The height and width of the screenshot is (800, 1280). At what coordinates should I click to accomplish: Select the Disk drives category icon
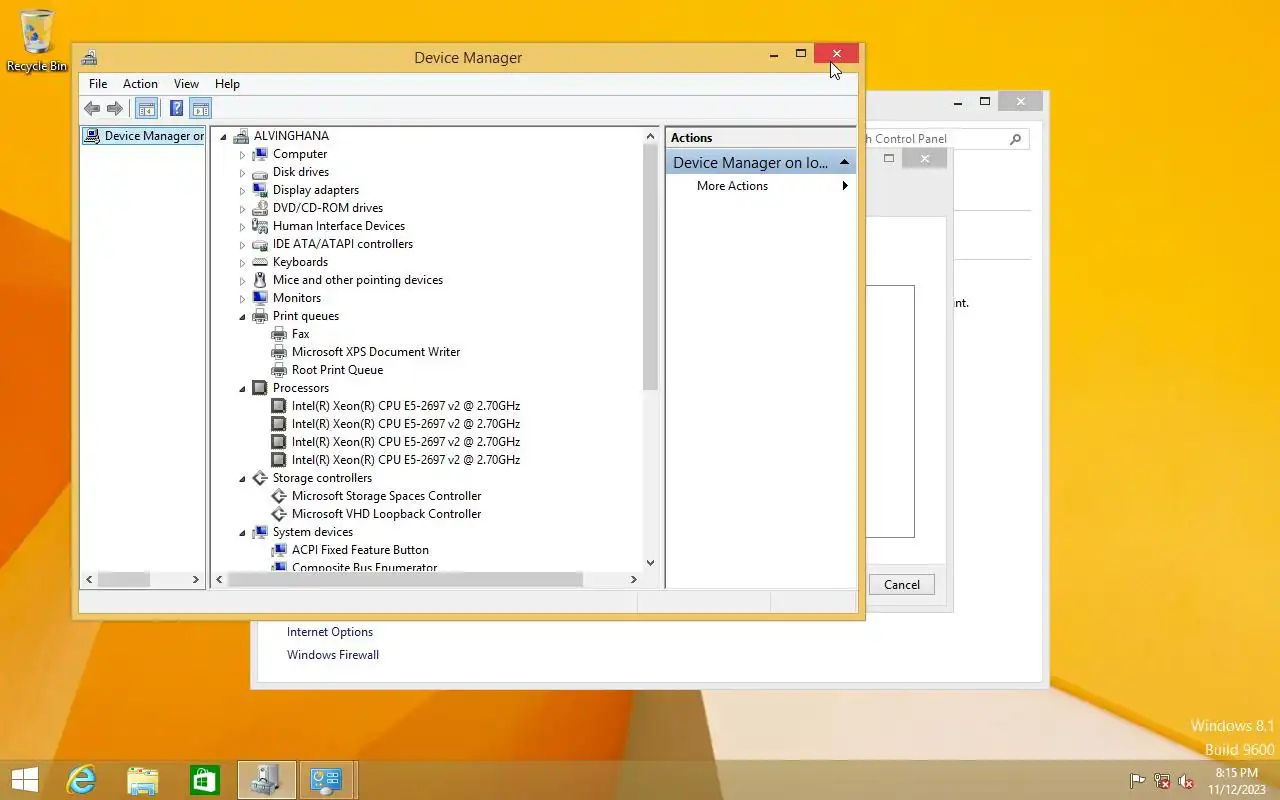260,172
